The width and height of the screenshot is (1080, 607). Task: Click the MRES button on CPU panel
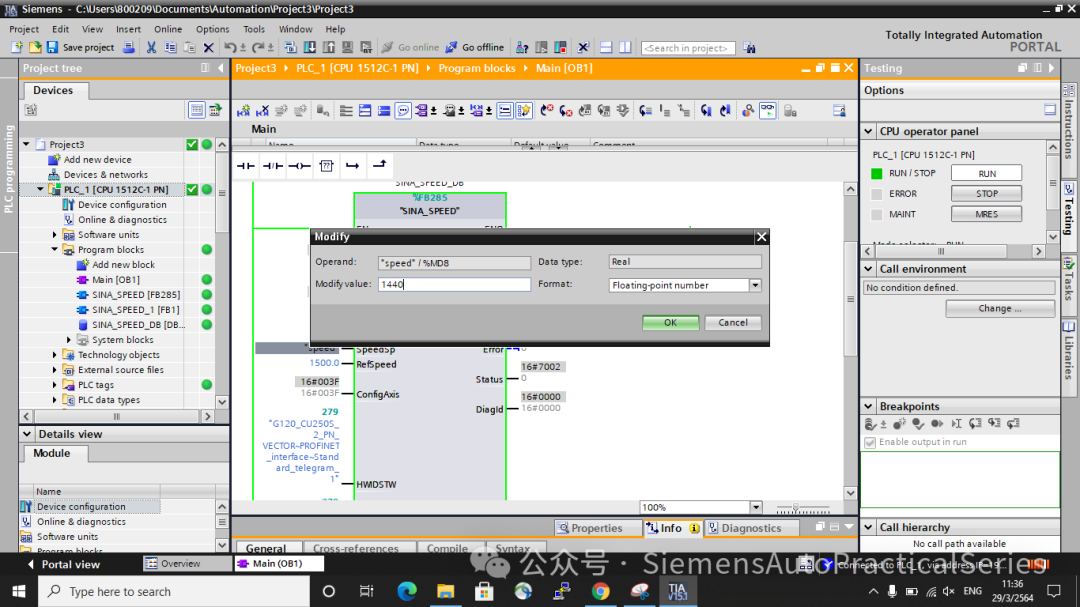(986, 214)
